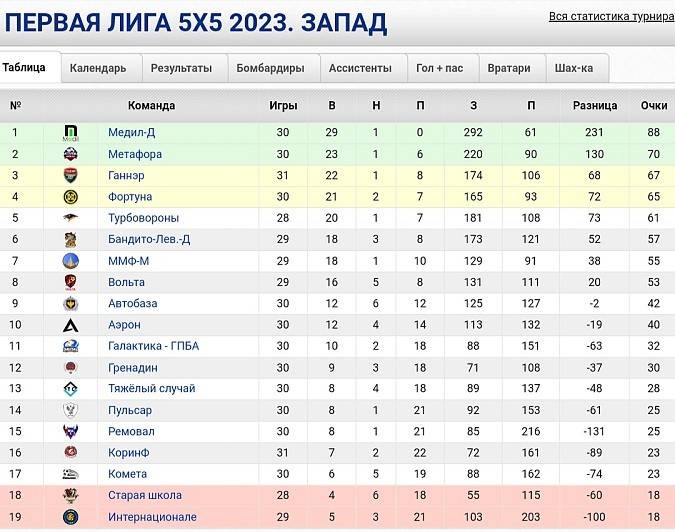Click the Старая школа team name

click(145, 495)
